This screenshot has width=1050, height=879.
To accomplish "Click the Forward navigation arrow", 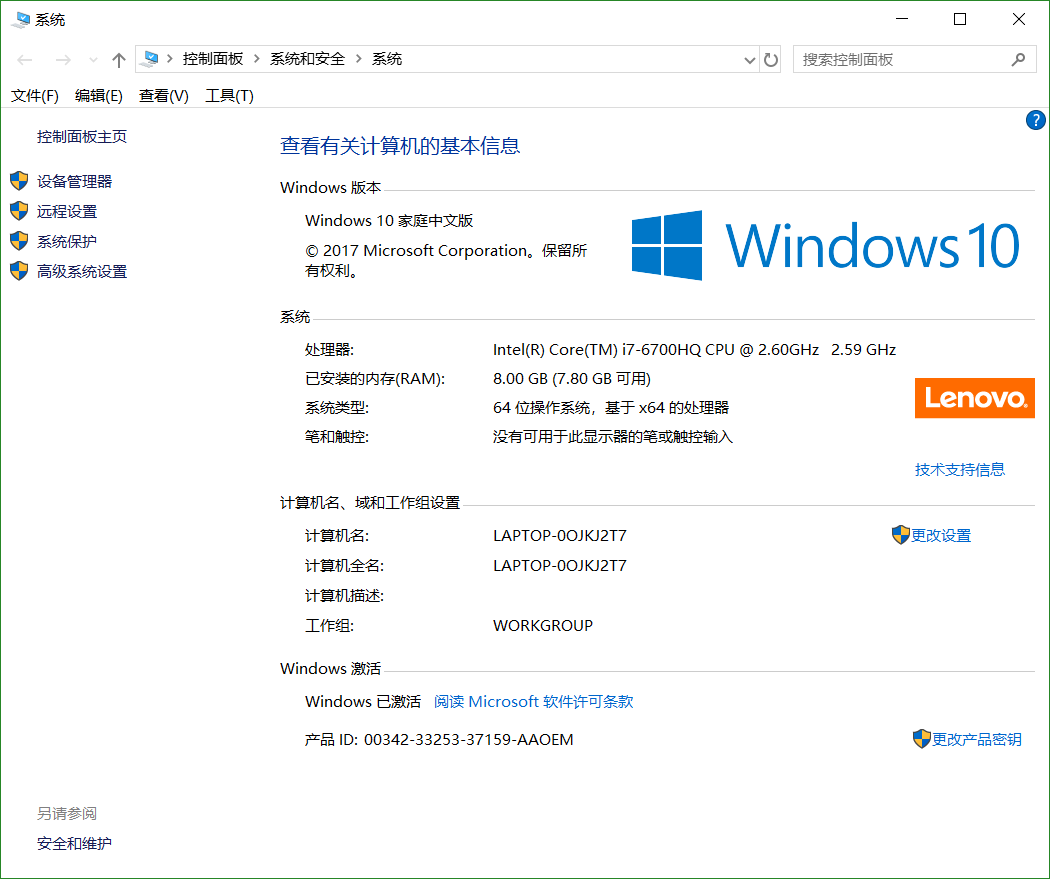I will pos(63,60).
